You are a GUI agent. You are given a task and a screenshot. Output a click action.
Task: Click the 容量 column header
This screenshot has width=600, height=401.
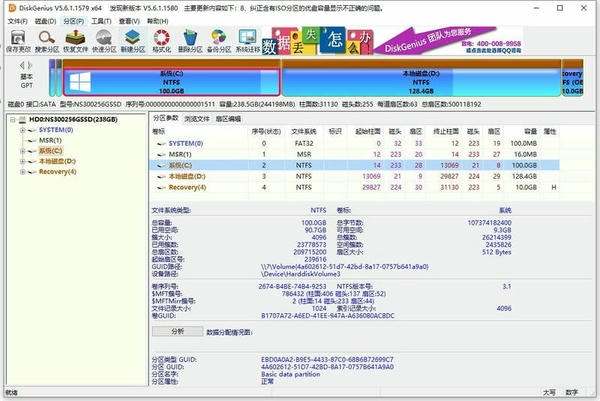click(530, 132)
